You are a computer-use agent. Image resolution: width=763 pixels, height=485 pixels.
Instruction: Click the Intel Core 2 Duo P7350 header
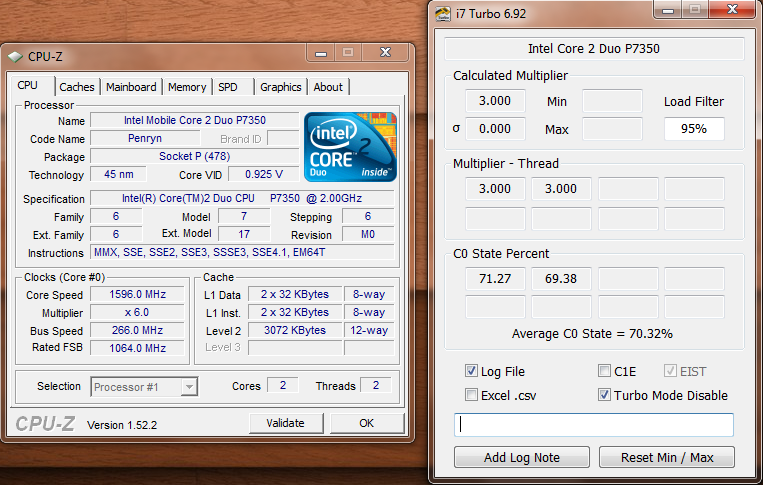click(x=594, y=49)
